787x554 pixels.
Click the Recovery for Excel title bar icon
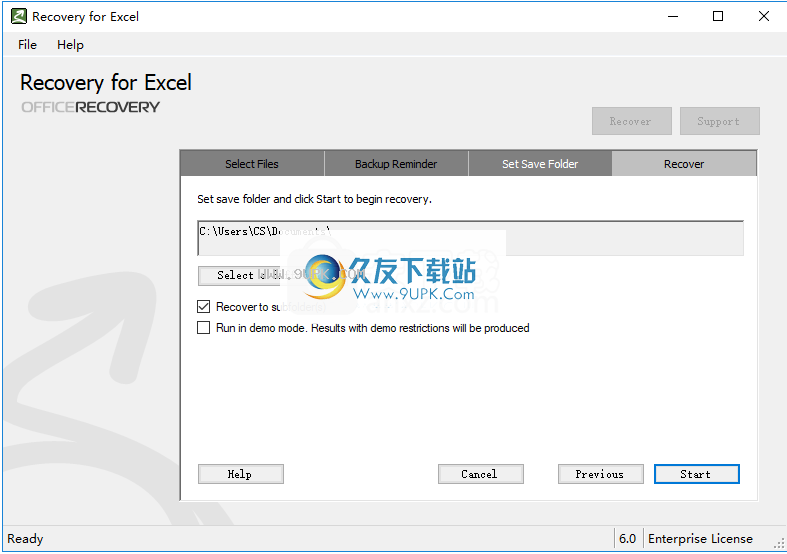(19, 16)
